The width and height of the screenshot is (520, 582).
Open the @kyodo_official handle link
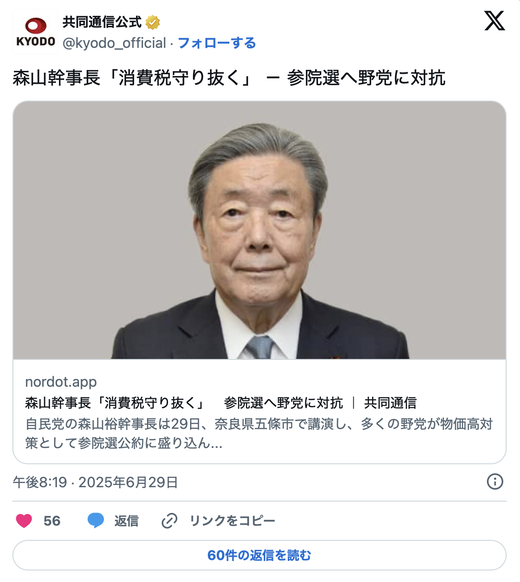(x=114, y=43)
